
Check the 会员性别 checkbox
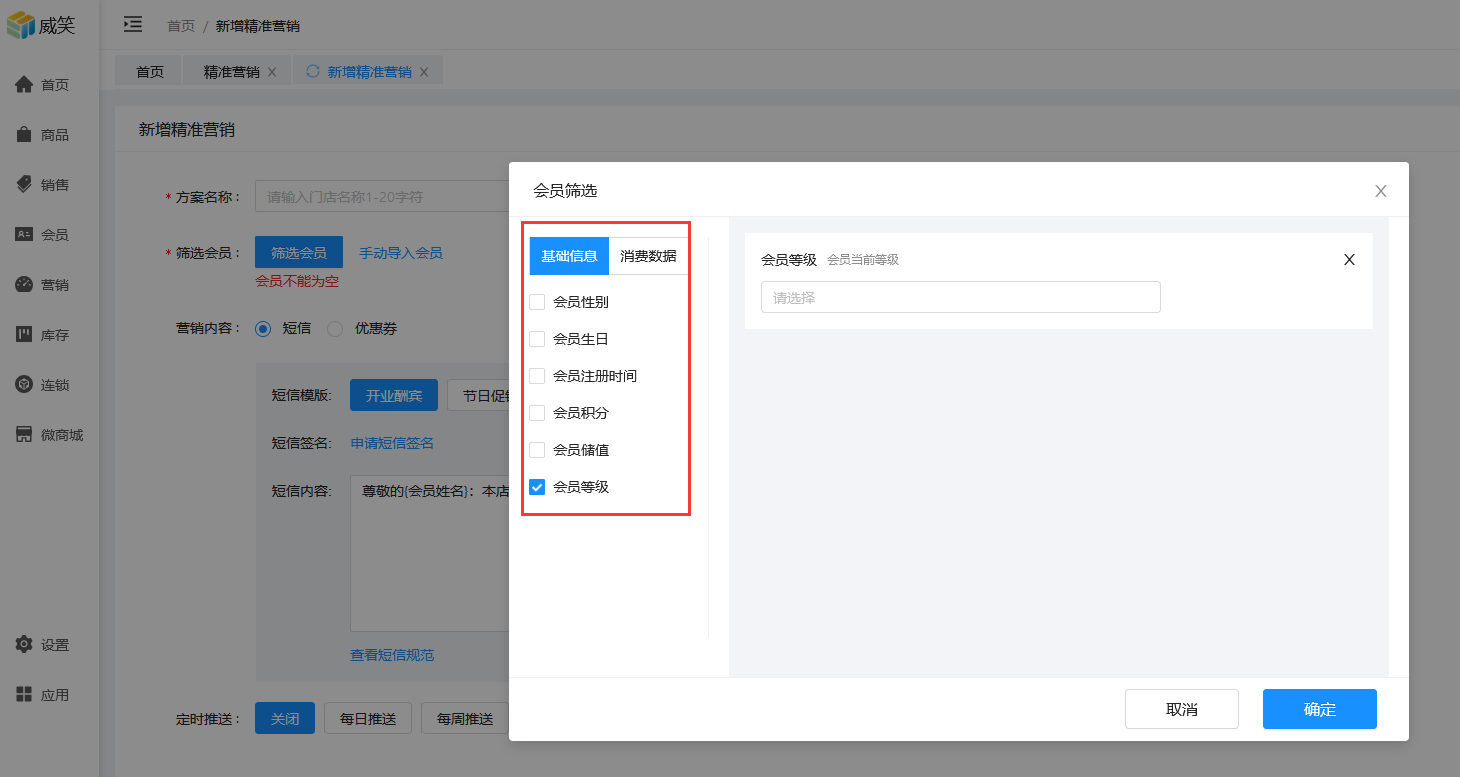coord(537,302)
